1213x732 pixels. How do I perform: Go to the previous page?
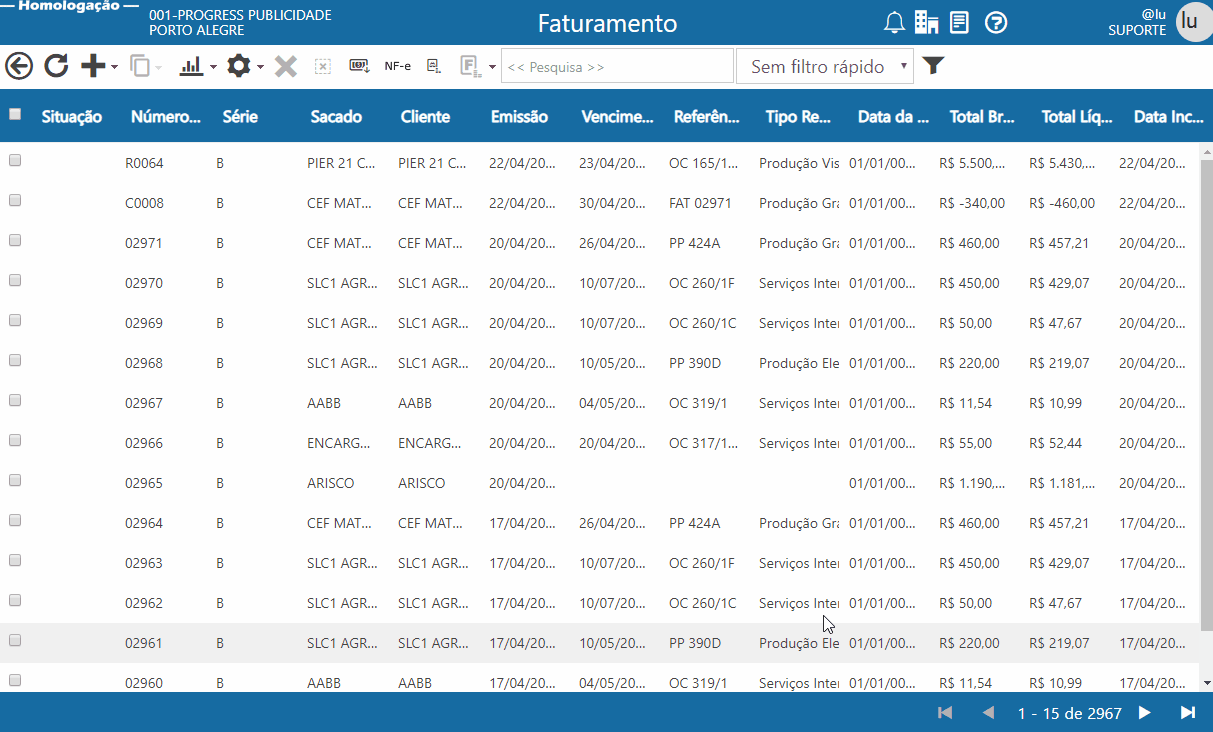click(988, 713)
